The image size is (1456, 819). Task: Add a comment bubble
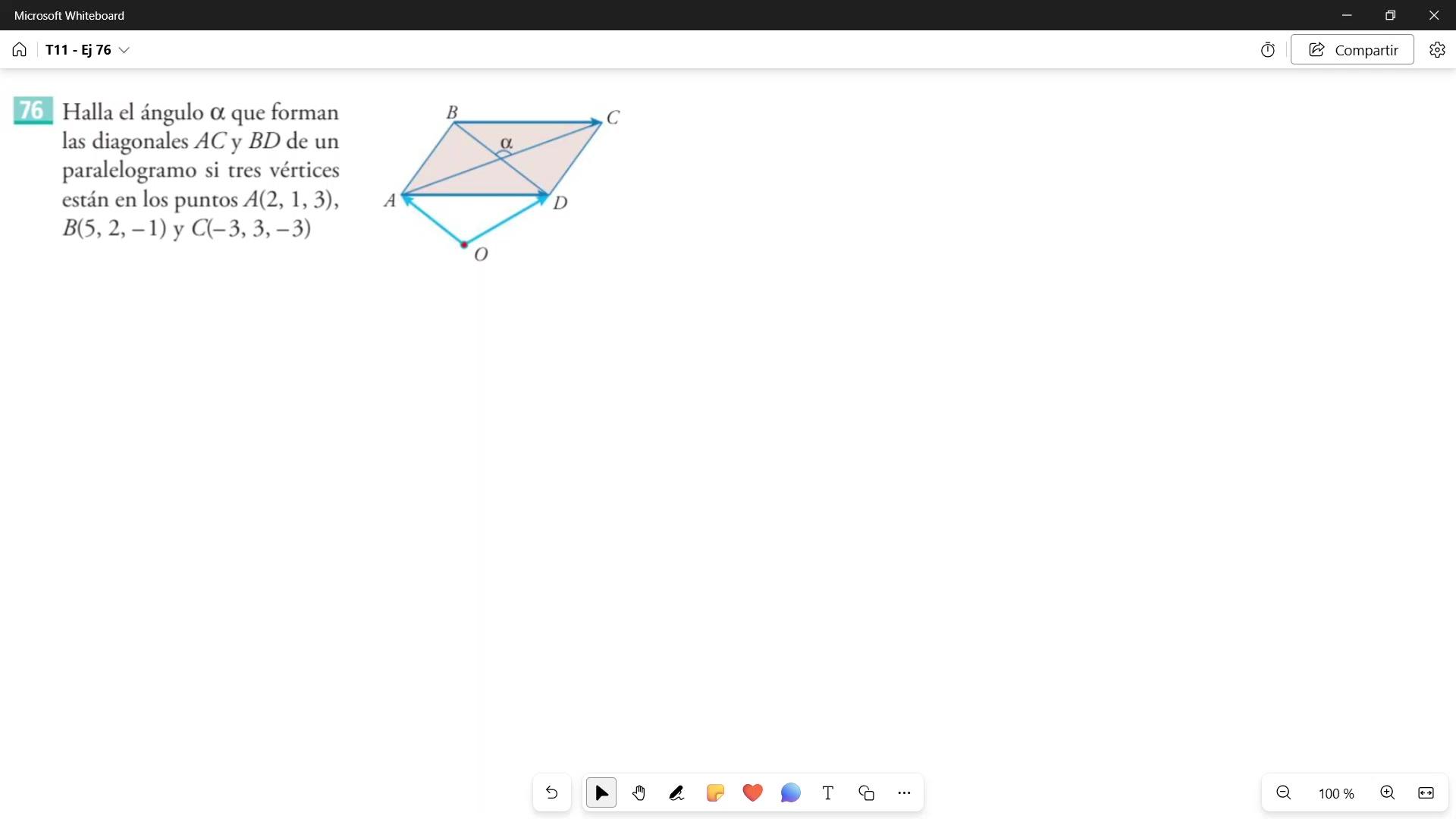(x=790, y=793)
